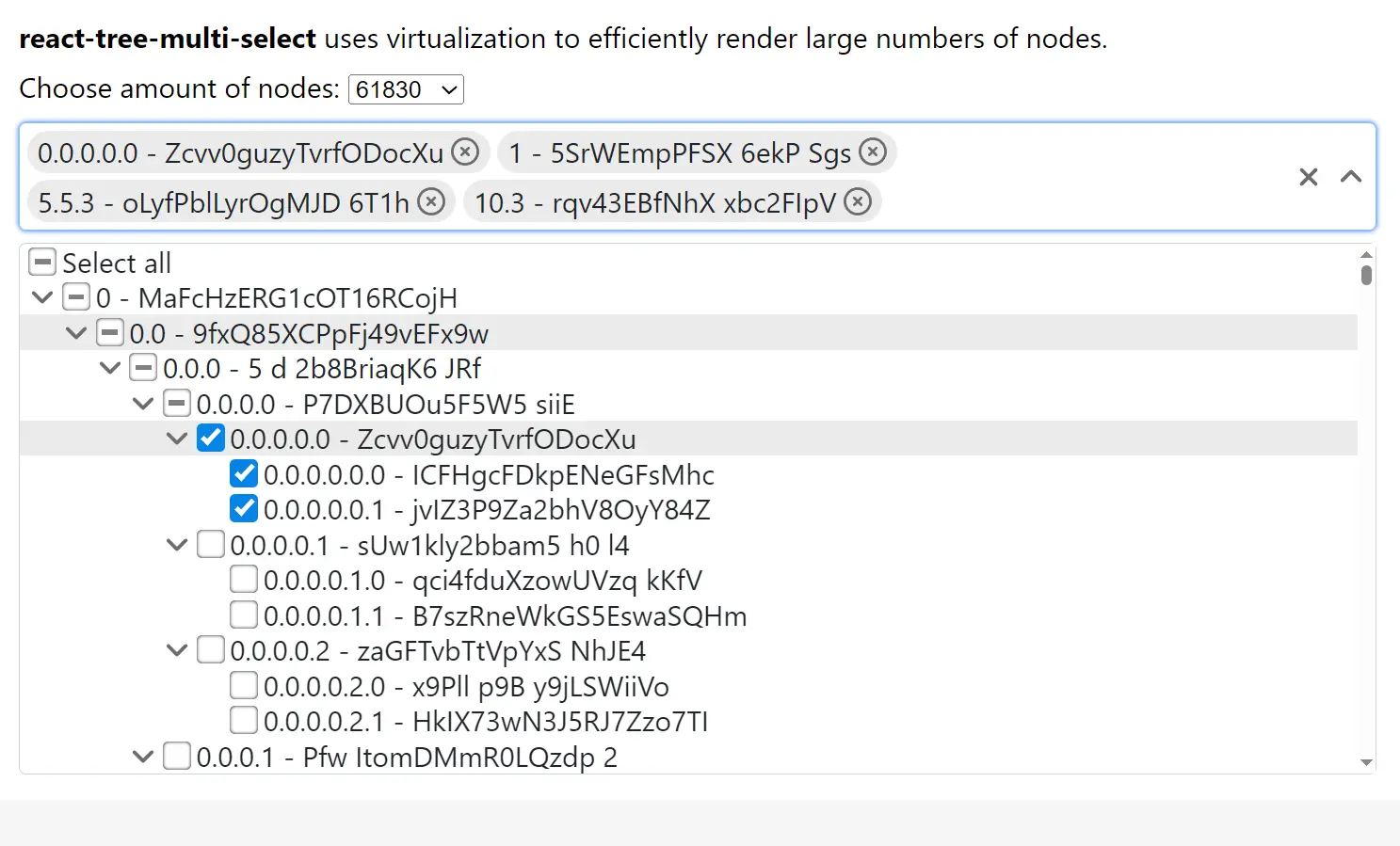The height and width of the screenshot is (846, 1400).
Task: Remove the 5.5.3 - oLyfPblLyrOgMJD 6T1h chip
Action: [431, 202]
